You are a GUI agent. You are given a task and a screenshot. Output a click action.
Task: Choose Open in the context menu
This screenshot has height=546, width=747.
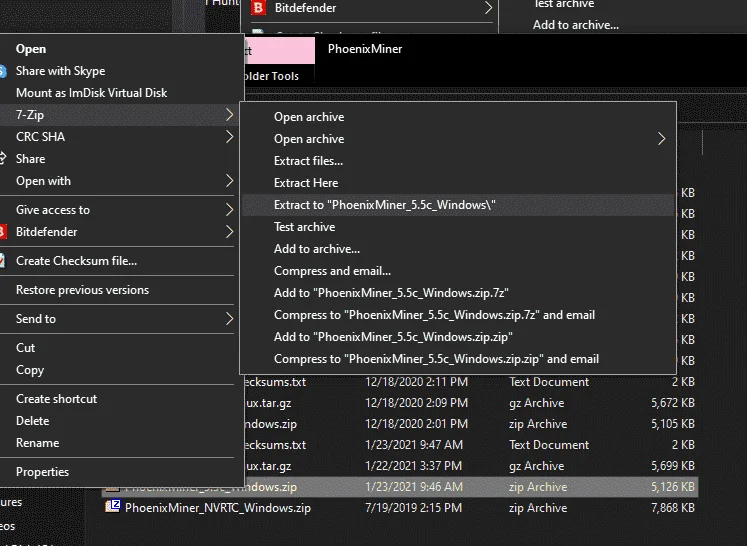pyautogui.click(x=119, y=49)
